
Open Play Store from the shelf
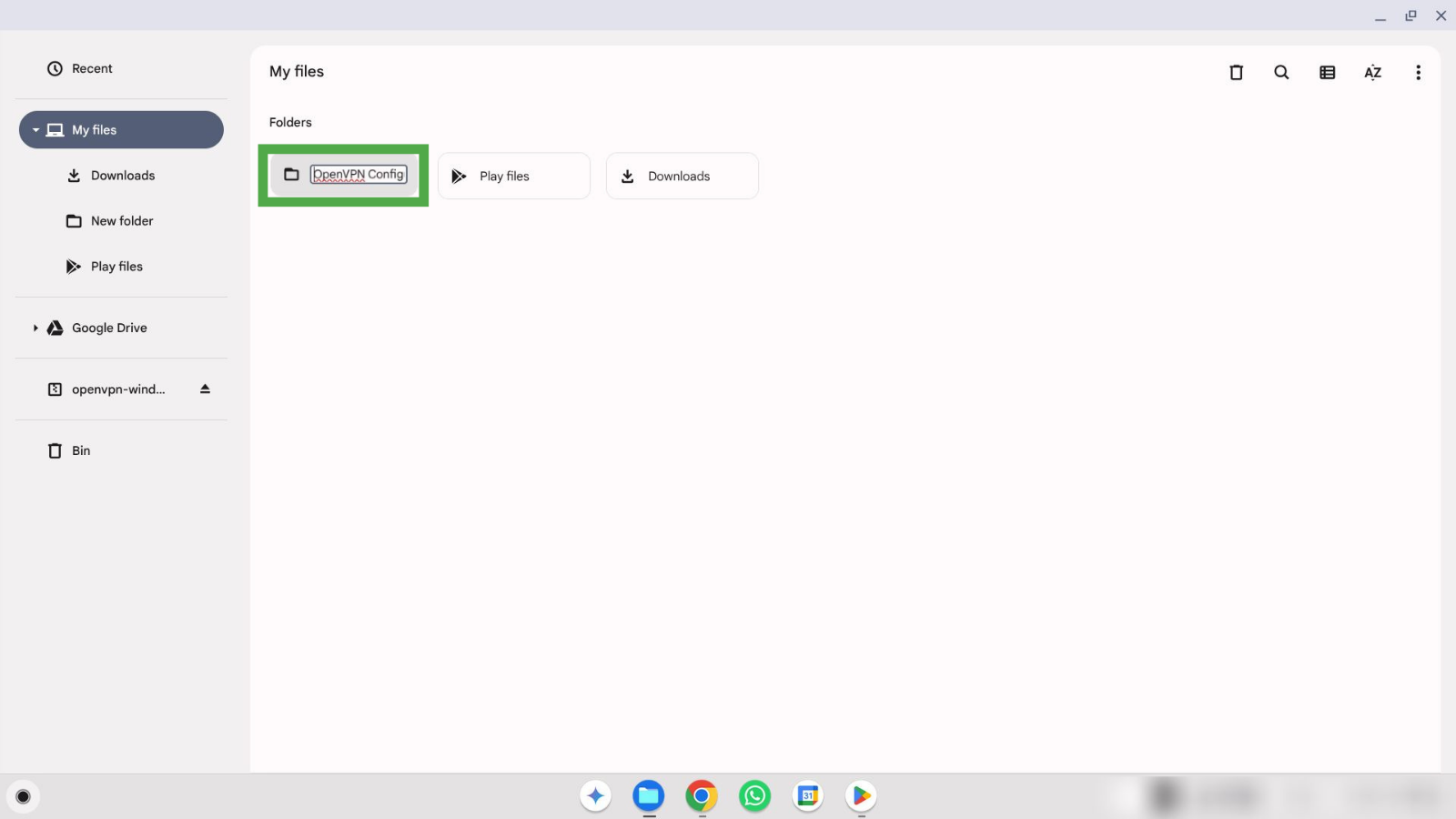click(x=861, y=796)
